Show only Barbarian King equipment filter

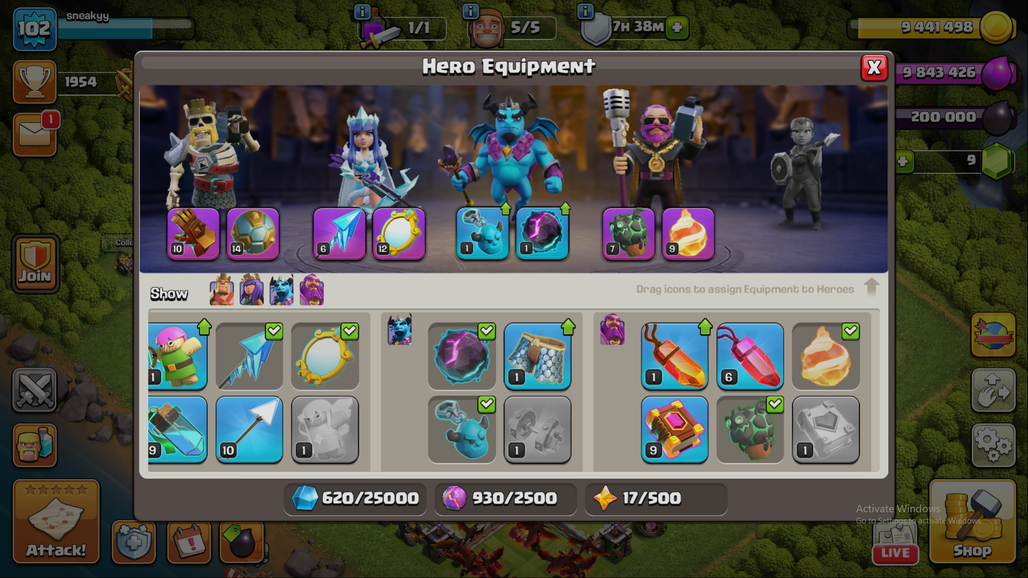point(222,290)
